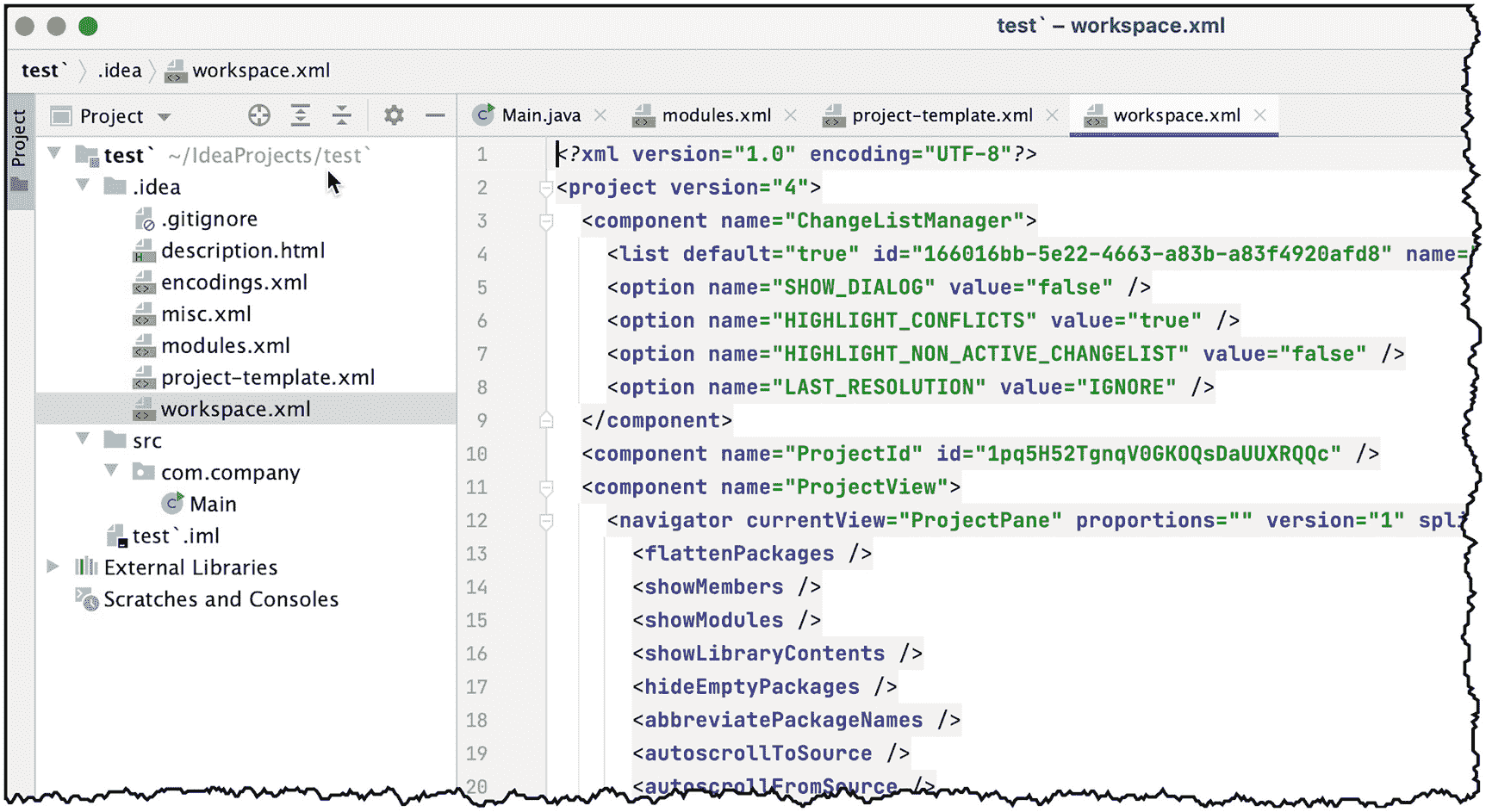The width and height of the screenshot is (1486, 812).
Task: Click the test`.iml module file icon
Action: (x=116, y=536)
